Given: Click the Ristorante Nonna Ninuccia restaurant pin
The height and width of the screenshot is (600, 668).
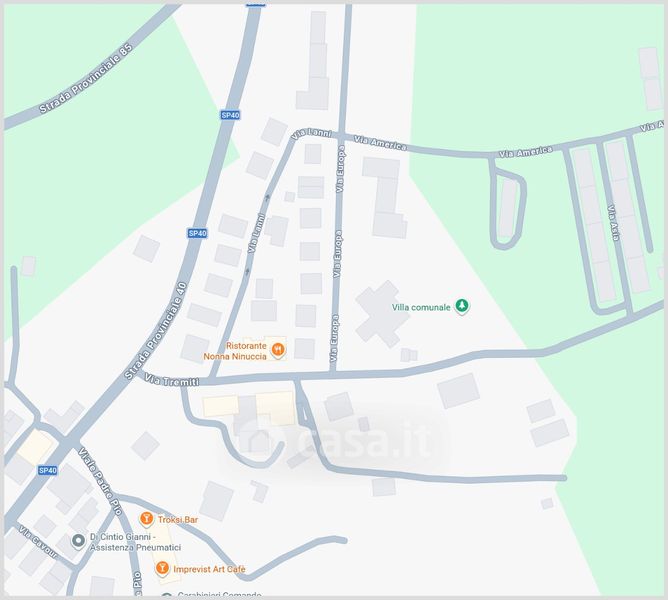Looking at the screenshot, I should [278, 350].
